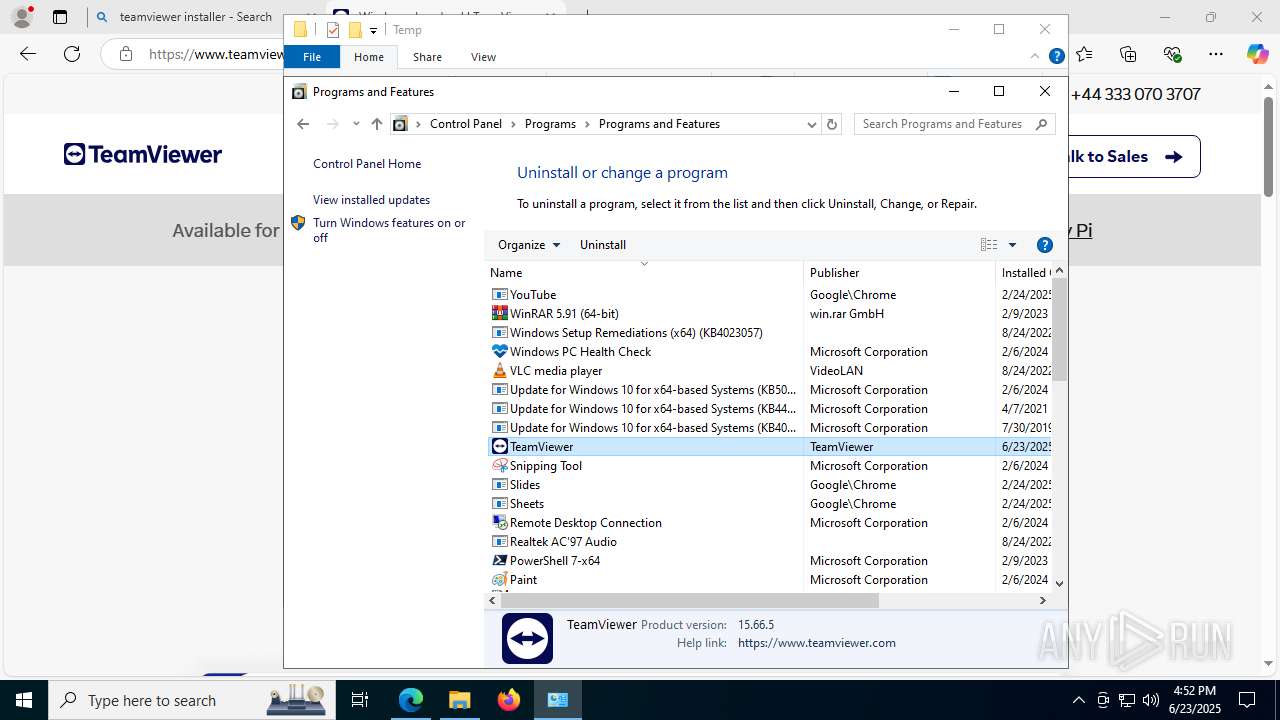This screenshot has height=720, width=1280.
Task: Sort list by Name column header
Action: point(644,272)
